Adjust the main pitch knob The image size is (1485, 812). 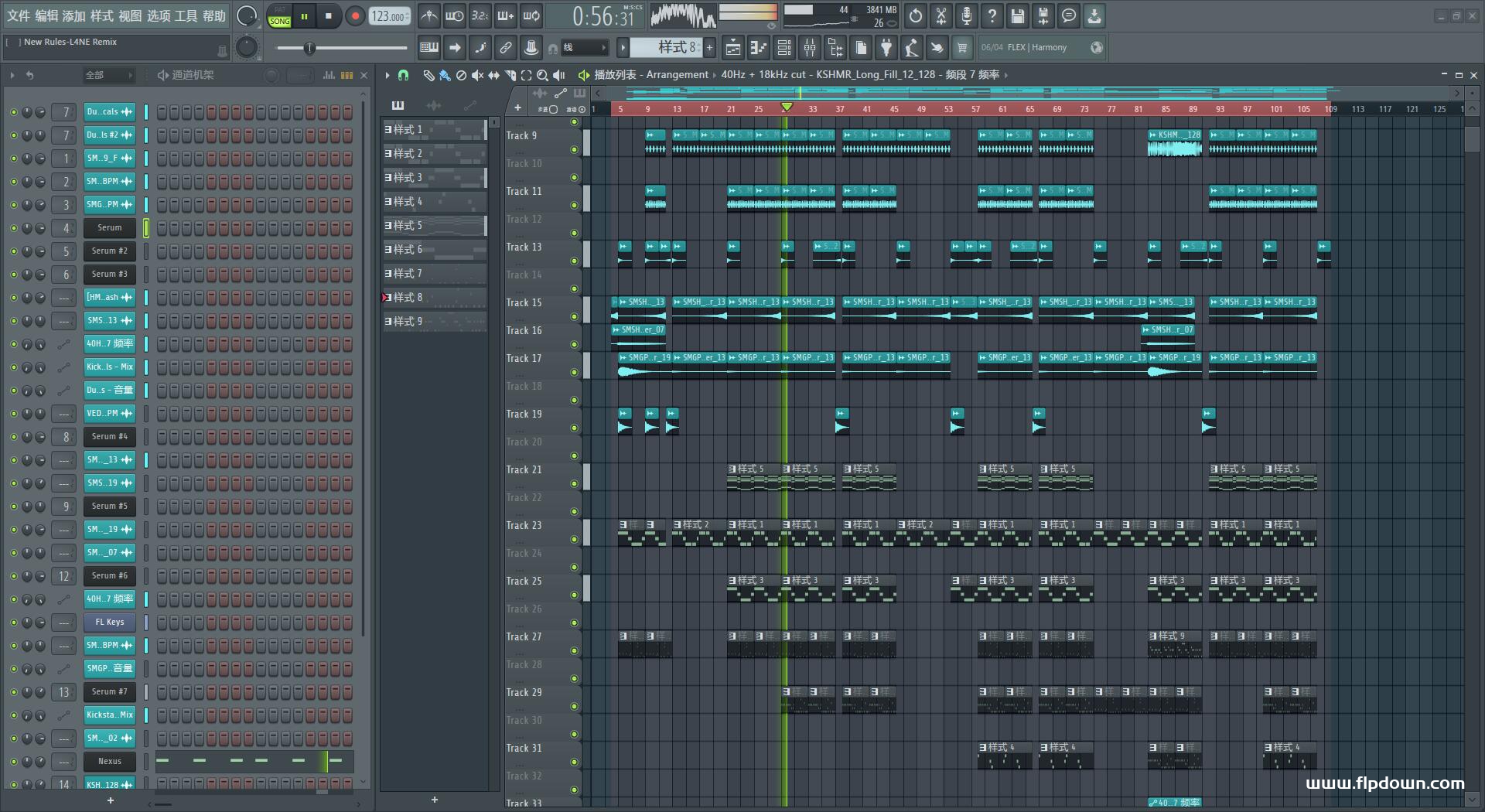click(246, 48)
